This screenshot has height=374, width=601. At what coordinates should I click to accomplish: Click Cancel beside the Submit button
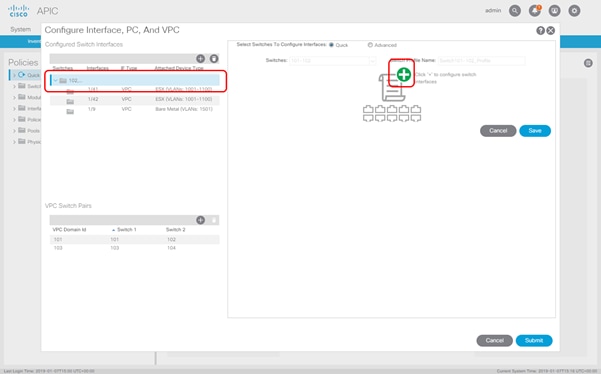[x=494, y=340]
